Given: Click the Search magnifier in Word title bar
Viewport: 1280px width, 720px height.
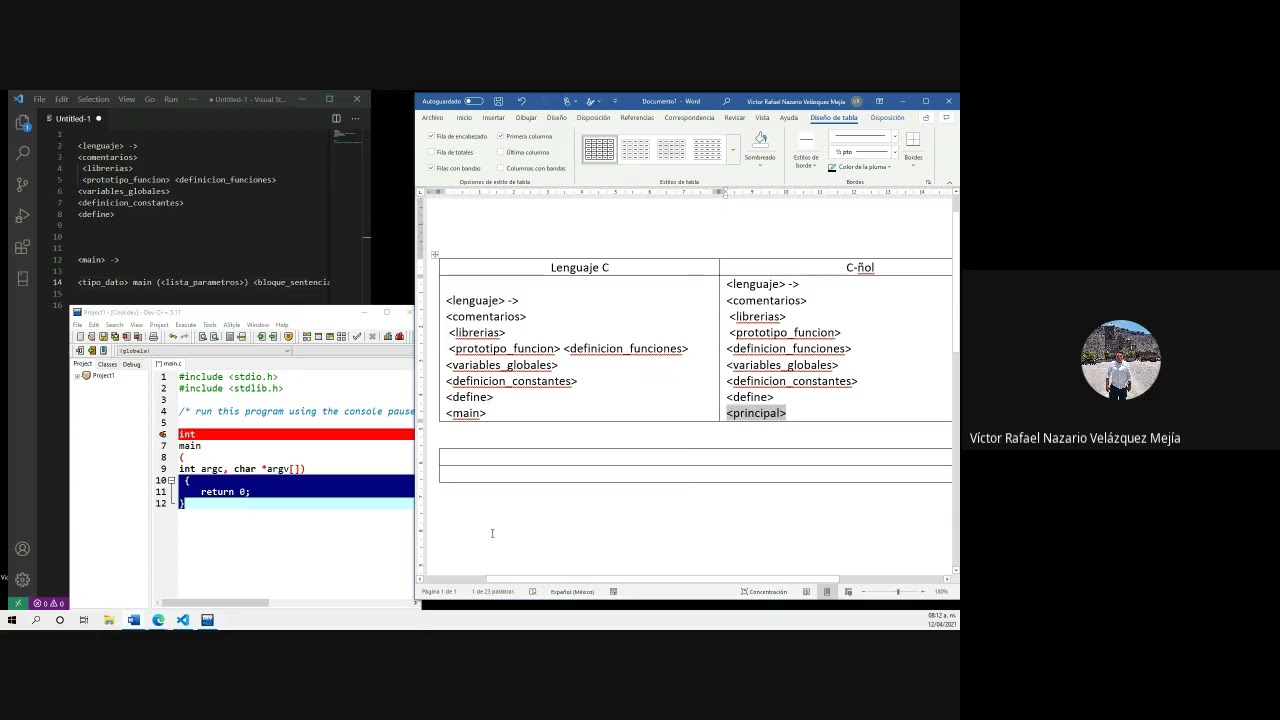Looking at the screenshot, I should coord(726,101).
